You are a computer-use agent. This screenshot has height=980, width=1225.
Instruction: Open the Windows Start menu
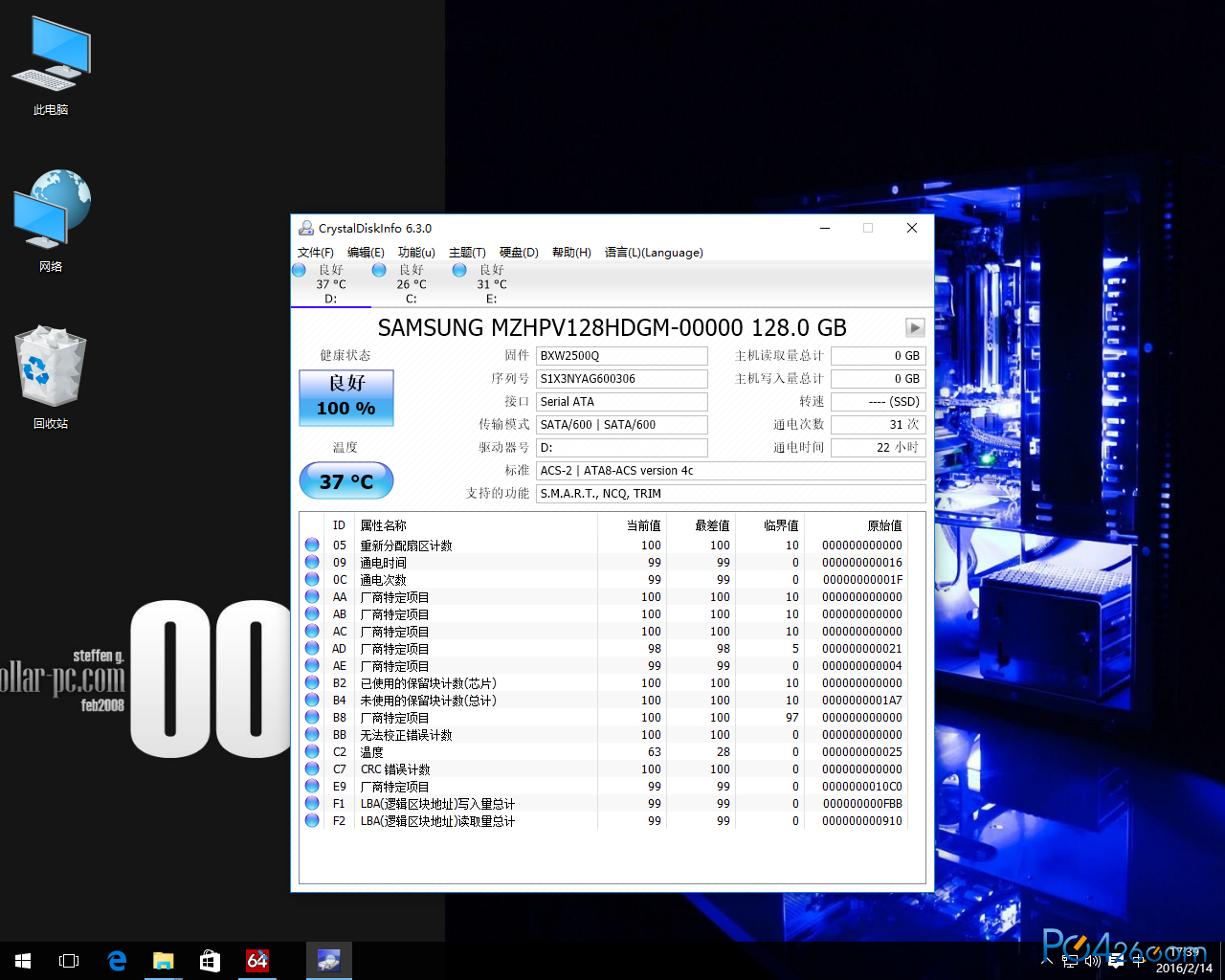click(x=23, y=961)
